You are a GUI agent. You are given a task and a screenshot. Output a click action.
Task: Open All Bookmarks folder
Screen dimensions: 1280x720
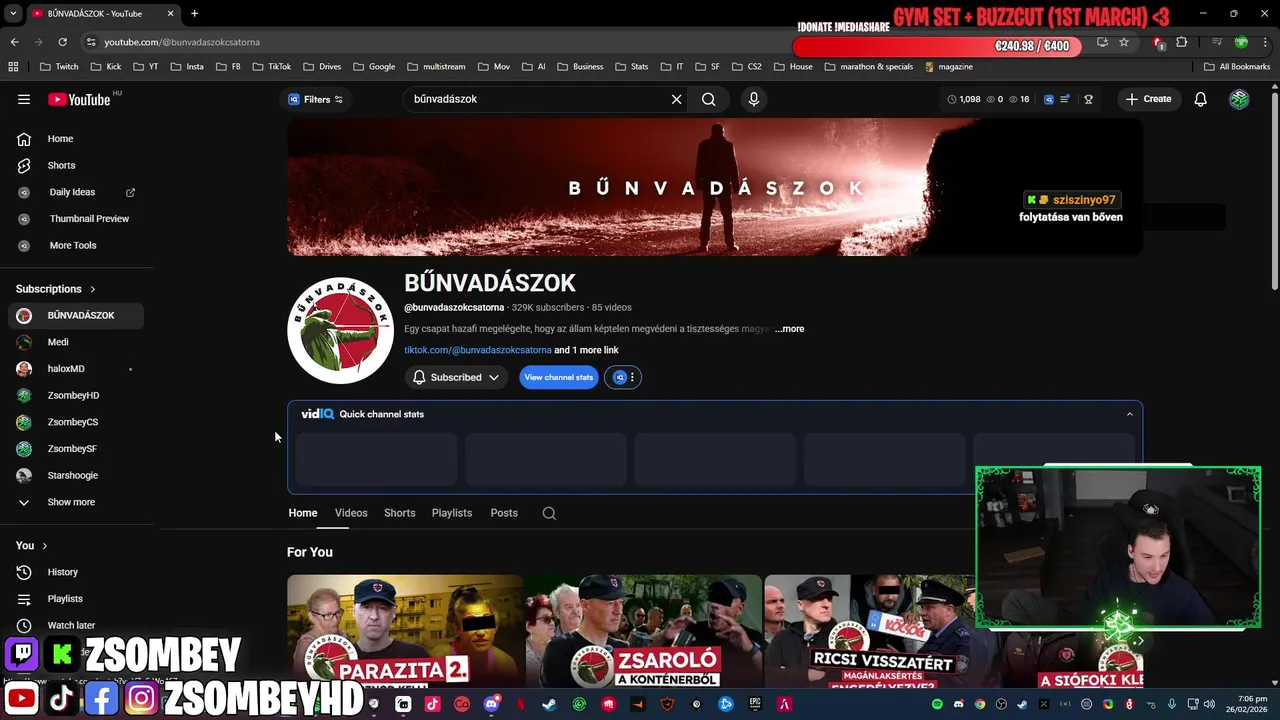tap(1237, 67)
